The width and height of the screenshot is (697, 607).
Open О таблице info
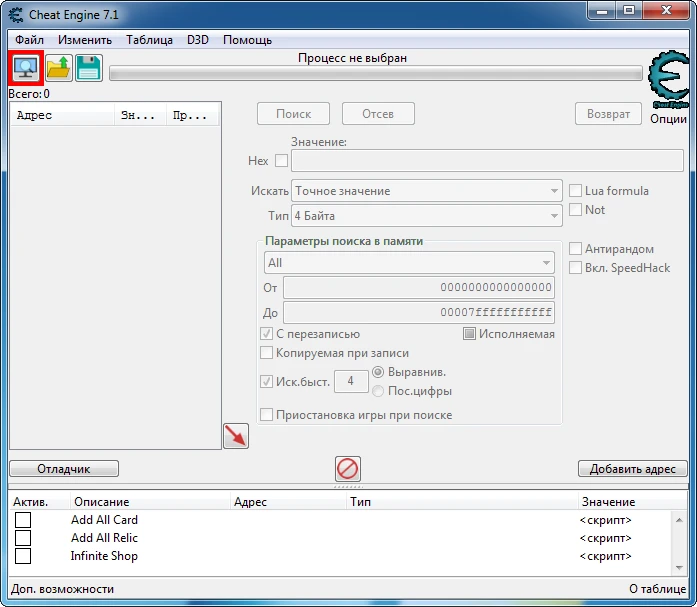pyautogui.click(x=657, y=589)
